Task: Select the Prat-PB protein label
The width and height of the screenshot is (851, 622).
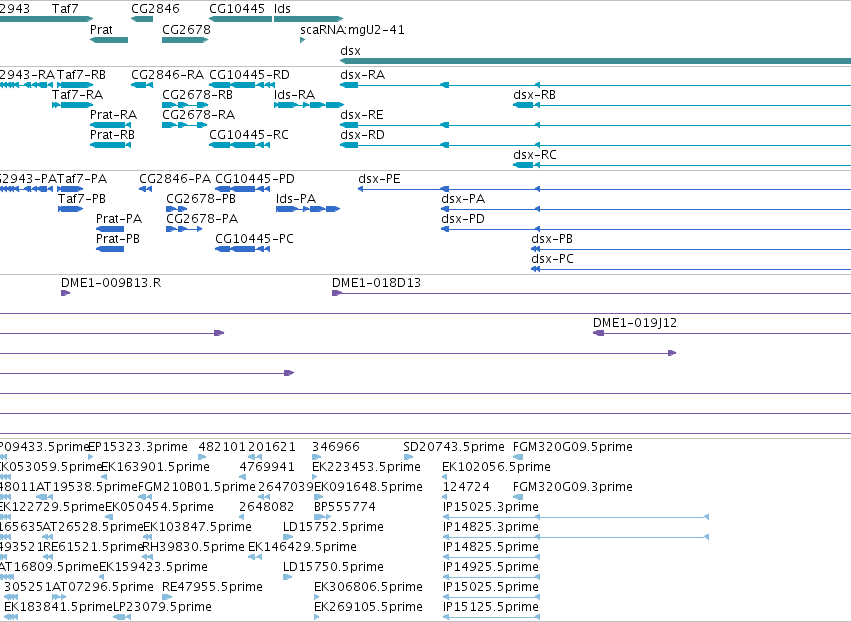Action: coord(118,239)
